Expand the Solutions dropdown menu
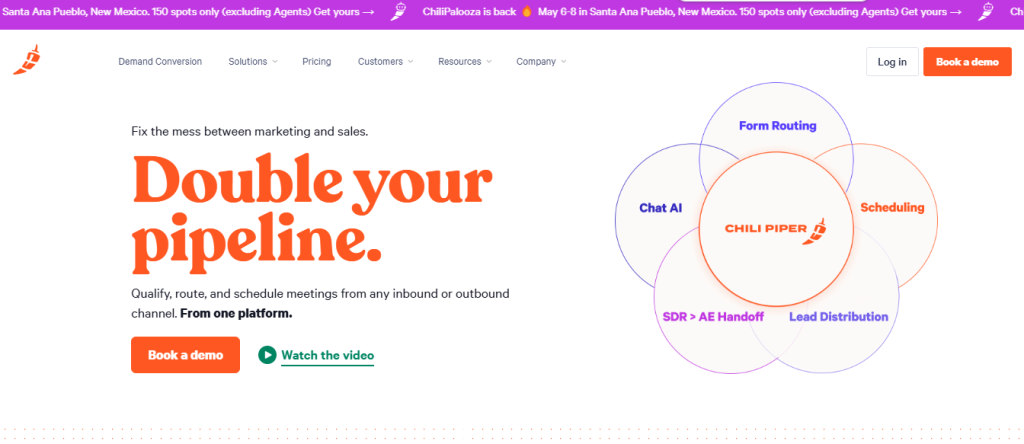Image resolution: width=1024 pixels, height=444 pixels. (252, 62)
